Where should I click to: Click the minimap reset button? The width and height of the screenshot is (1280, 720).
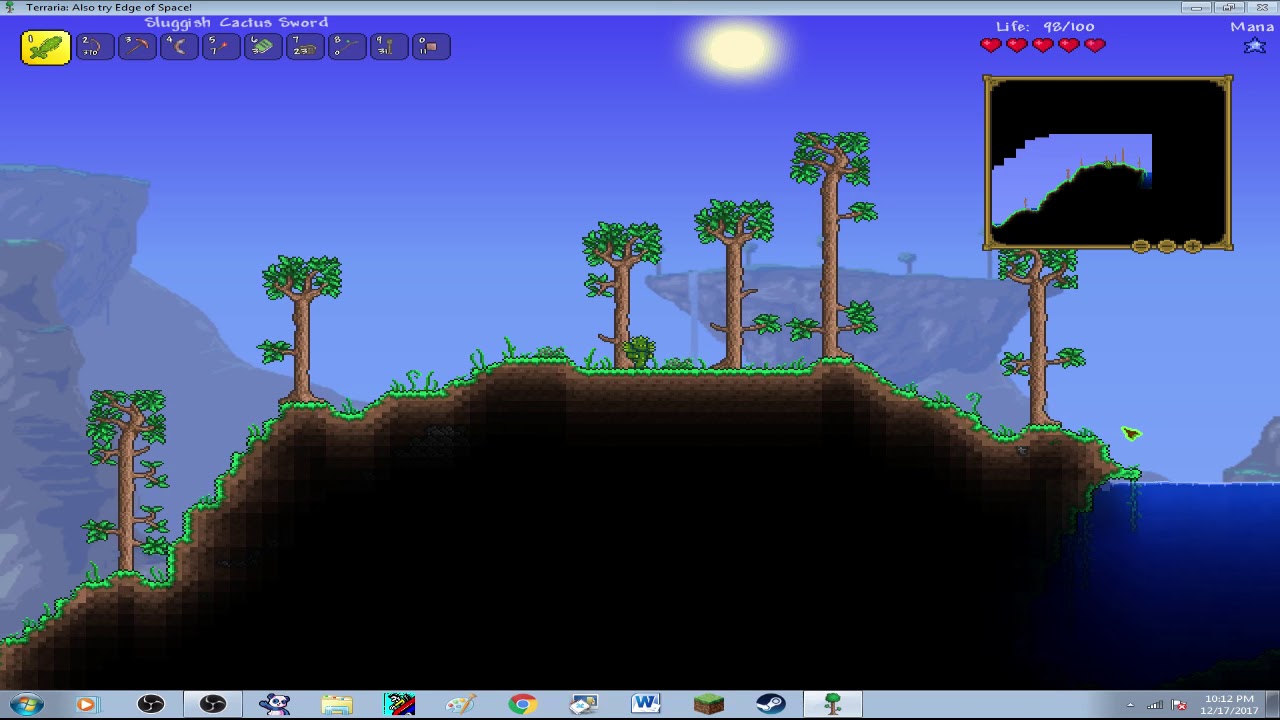[1141, 246]
